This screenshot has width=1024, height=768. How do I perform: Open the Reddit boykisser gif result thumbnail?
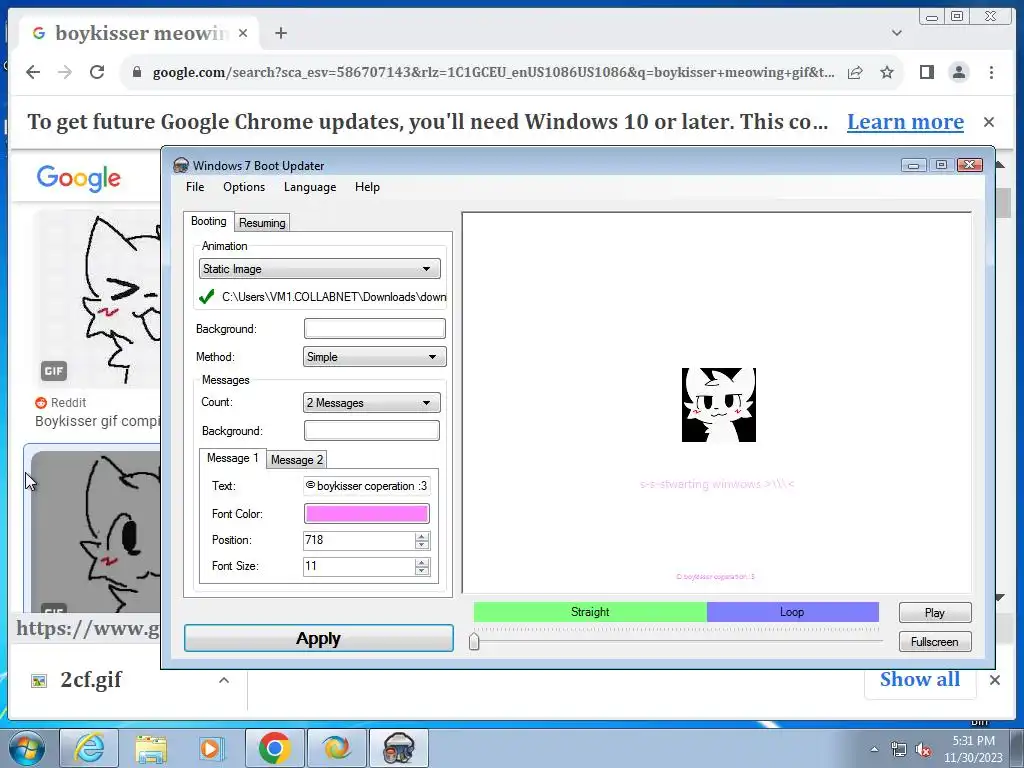coord(97,298)
